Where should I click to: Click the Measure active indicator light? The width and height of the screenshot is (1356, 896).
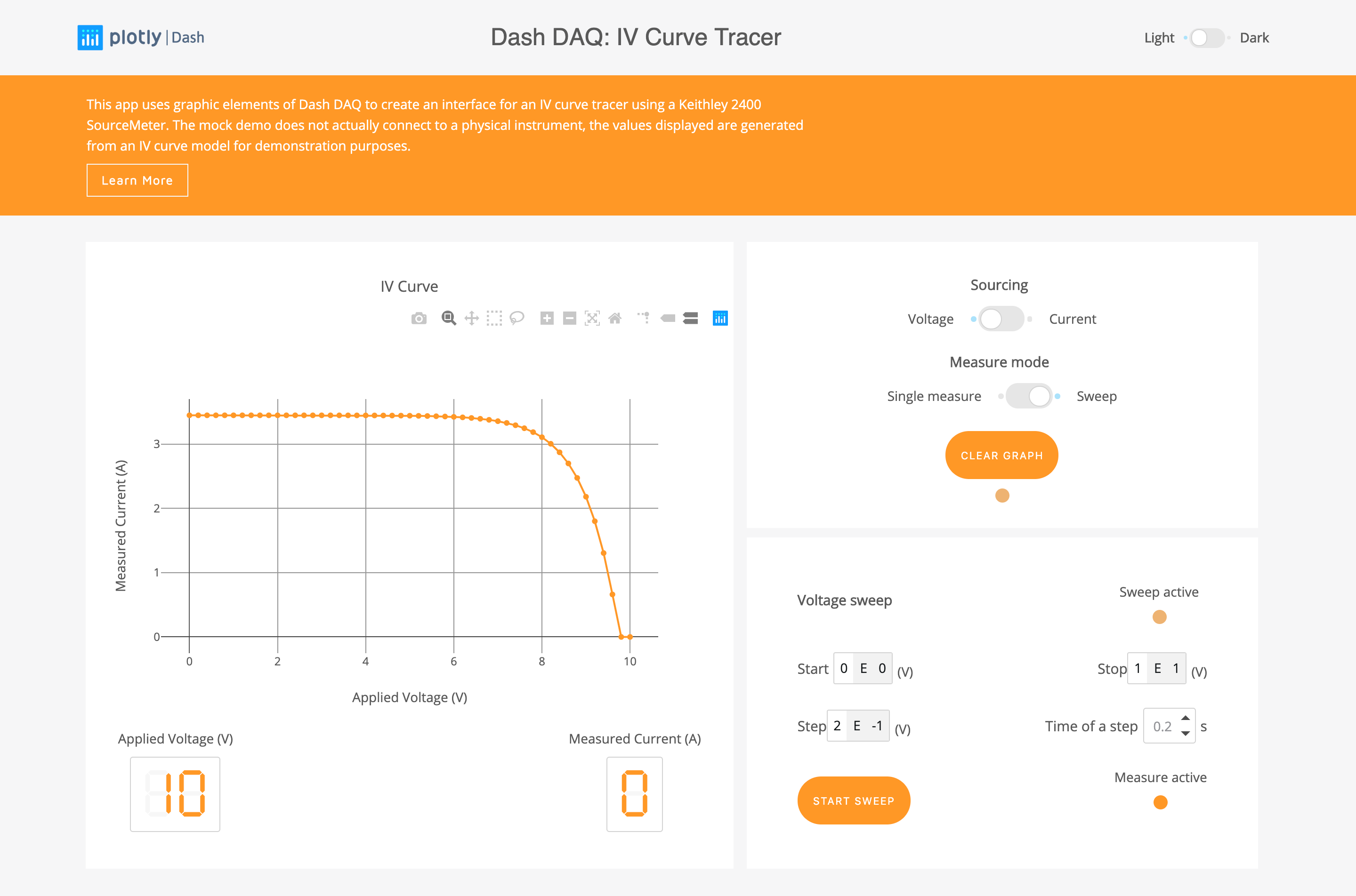tap(1161, 802)
